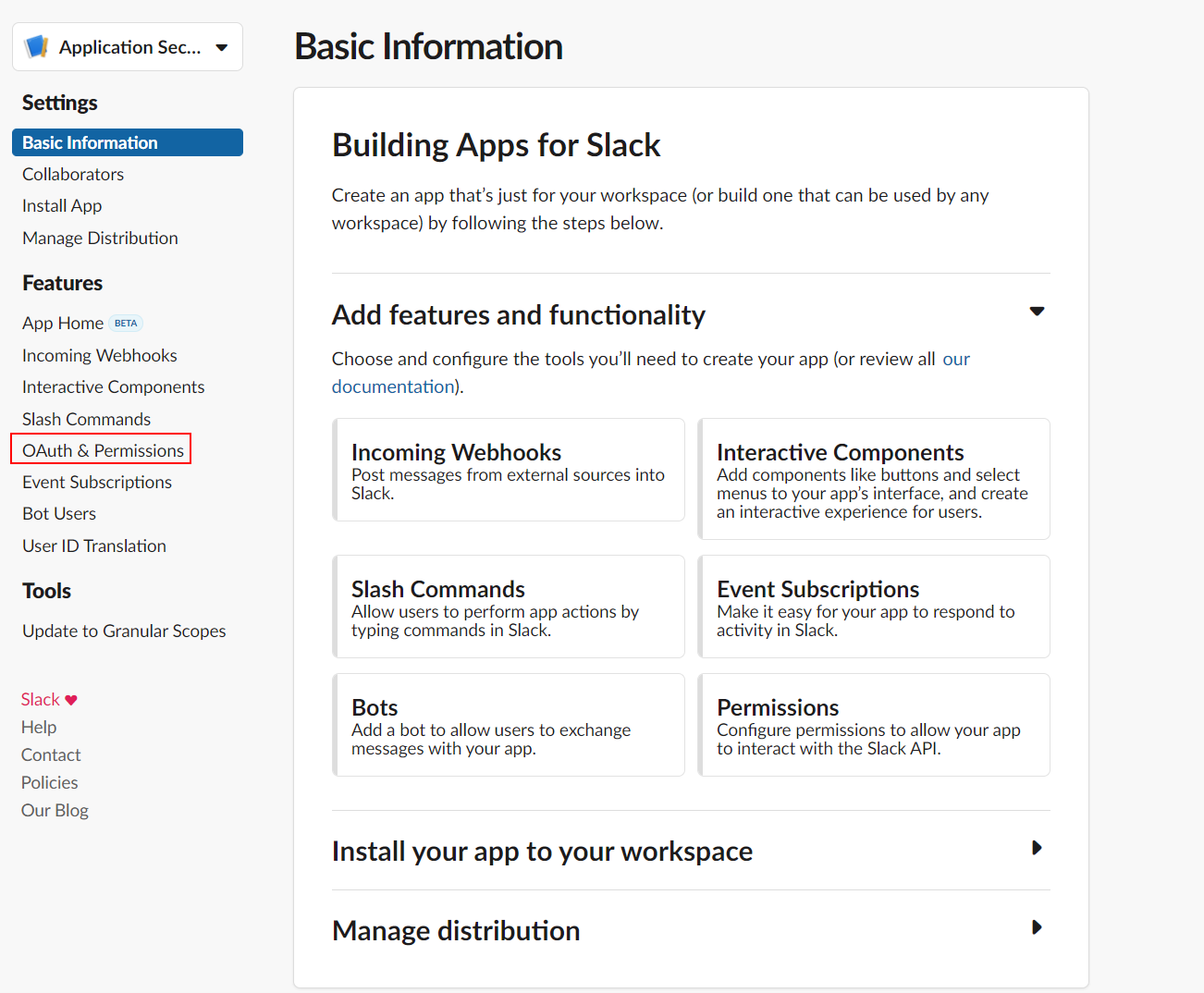The image size is (1204, 993).
Task: Click the Slash Commands feature card
Action: (509, 607)
